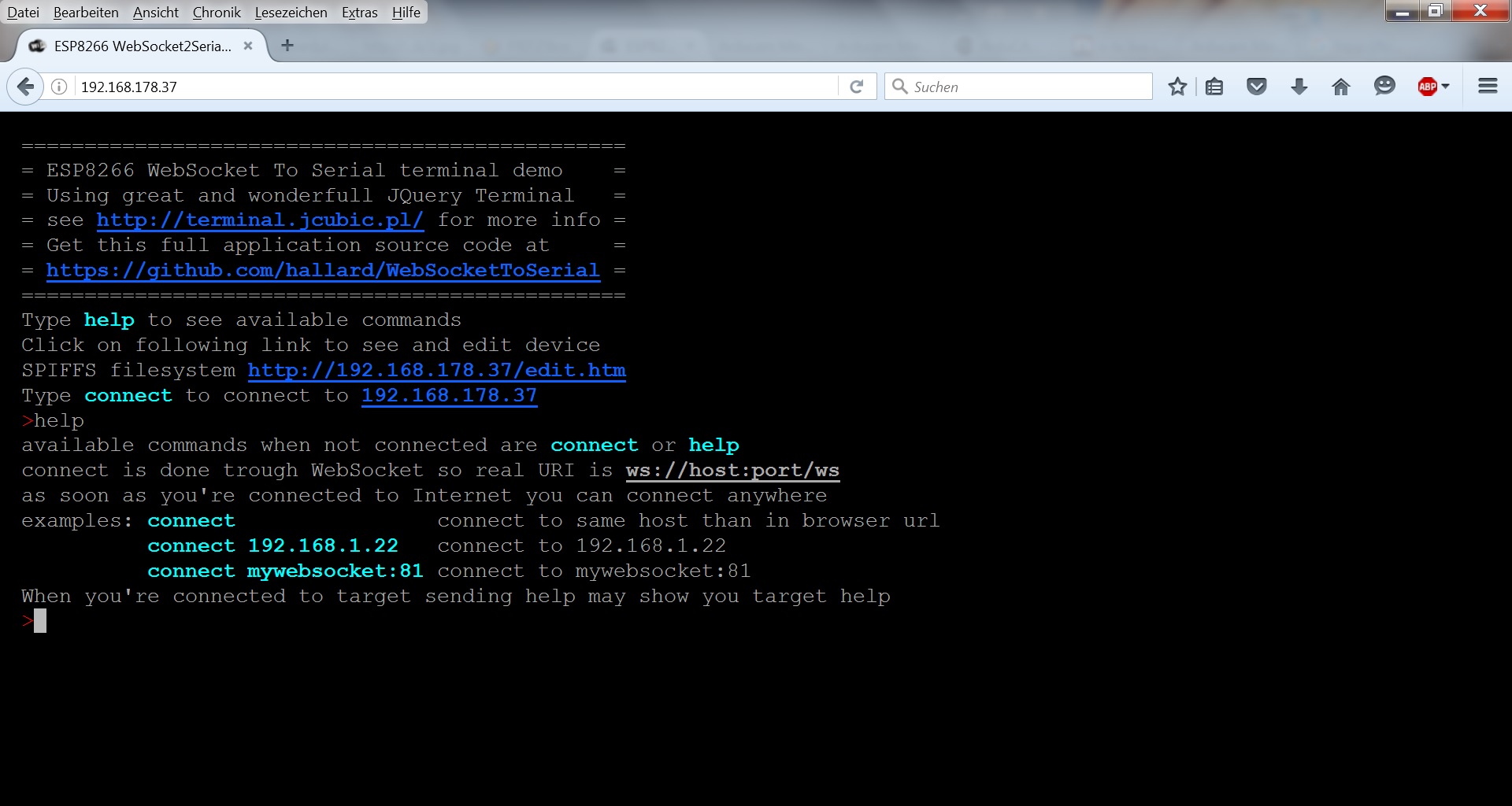
Task: Click the 'connect mywebsocket:81' example command
Action: pos(285,571)
